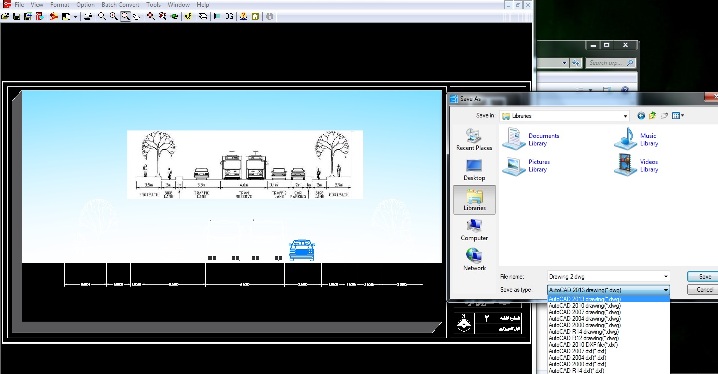Expand the File name combo box arrow

tap(665, 276)
